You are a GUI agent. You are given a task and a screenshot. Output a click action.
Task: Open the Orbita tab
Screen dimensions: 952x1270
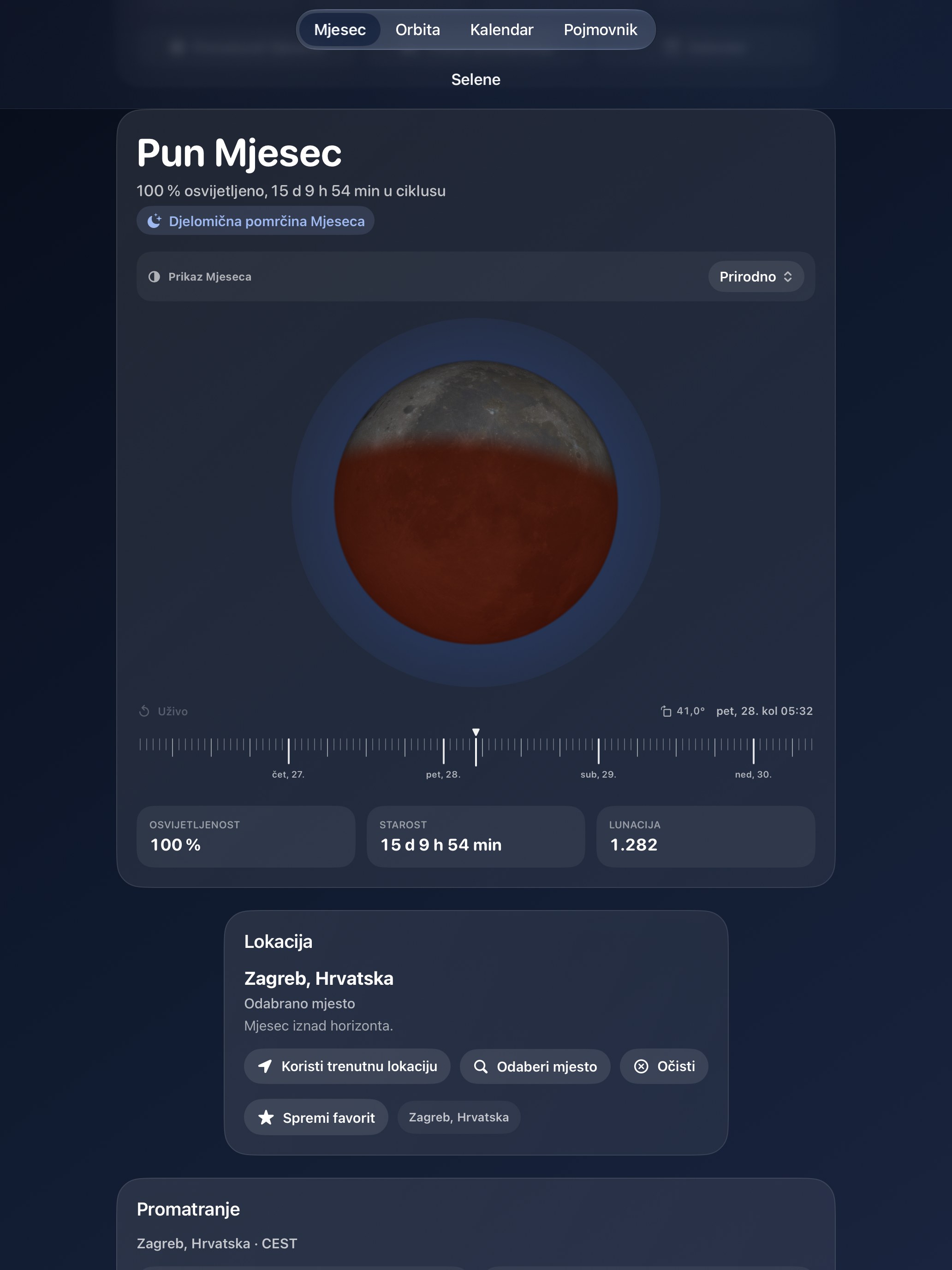tap(418, 30)
